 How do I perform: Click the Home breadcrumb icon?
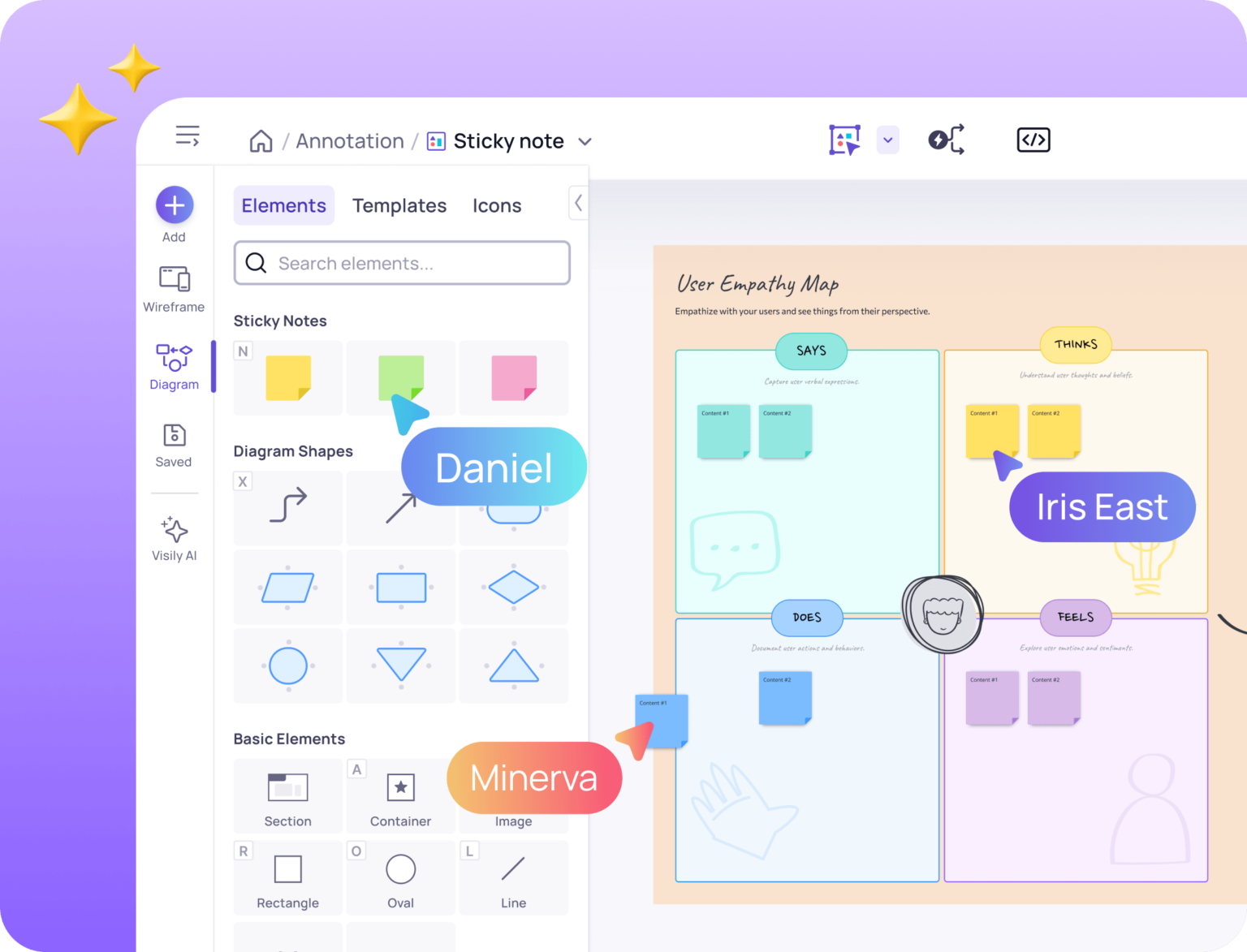(x=260, y=140)
